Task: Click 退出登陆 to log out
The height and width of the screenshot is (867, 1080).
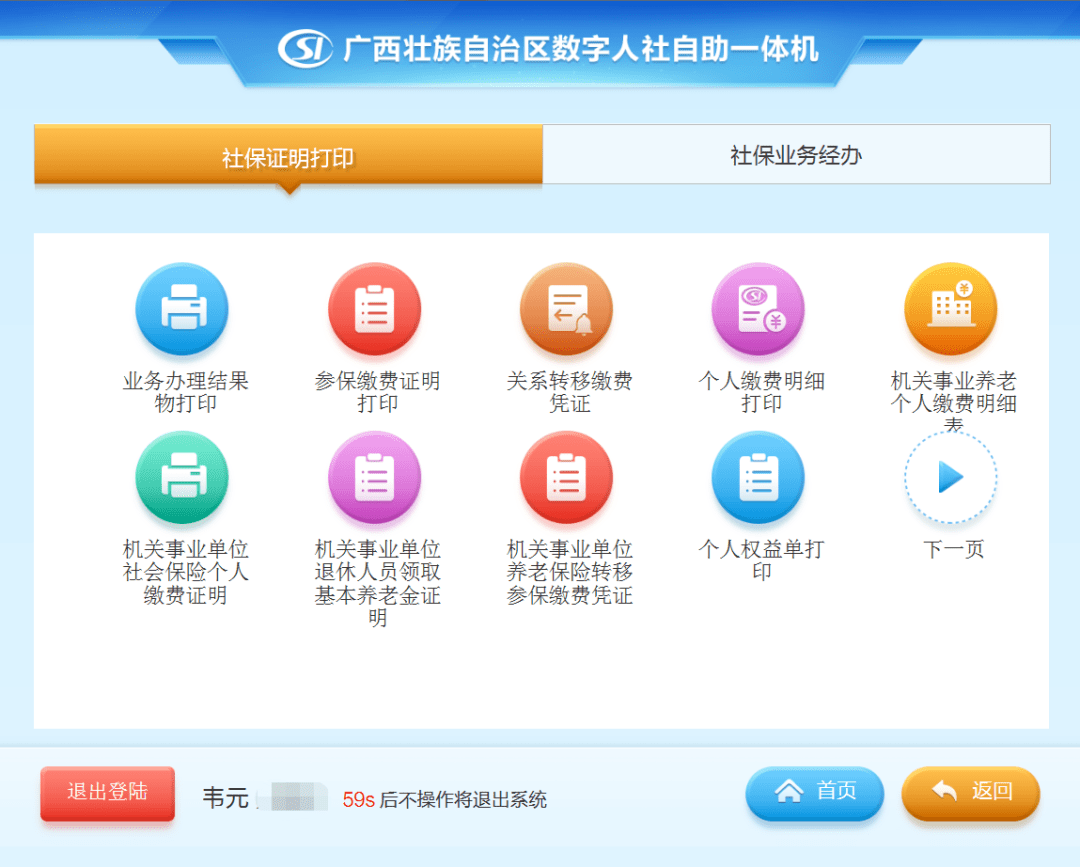Action: coord(107,794)
